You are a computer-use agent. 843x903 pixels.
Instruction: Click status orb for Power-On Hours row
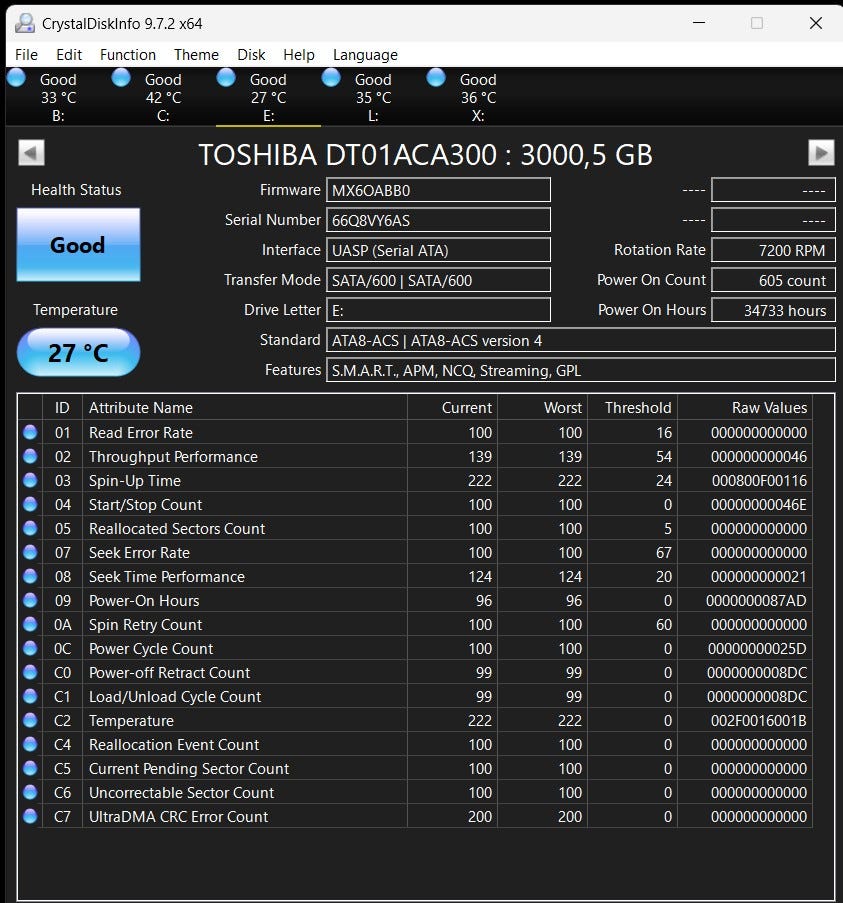[x=30, y=600]
